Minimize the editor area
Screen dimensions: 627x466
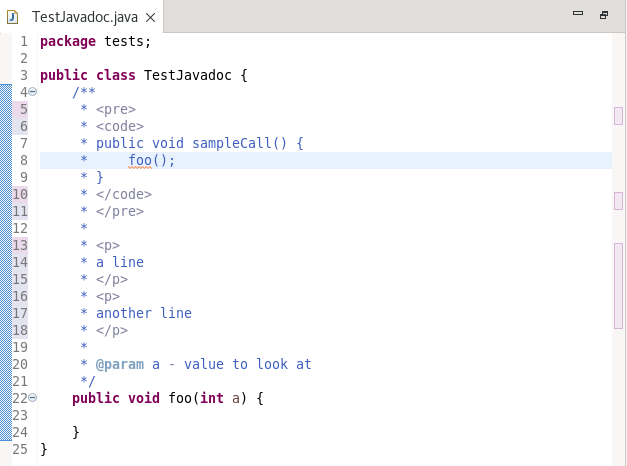coord(578,13)
